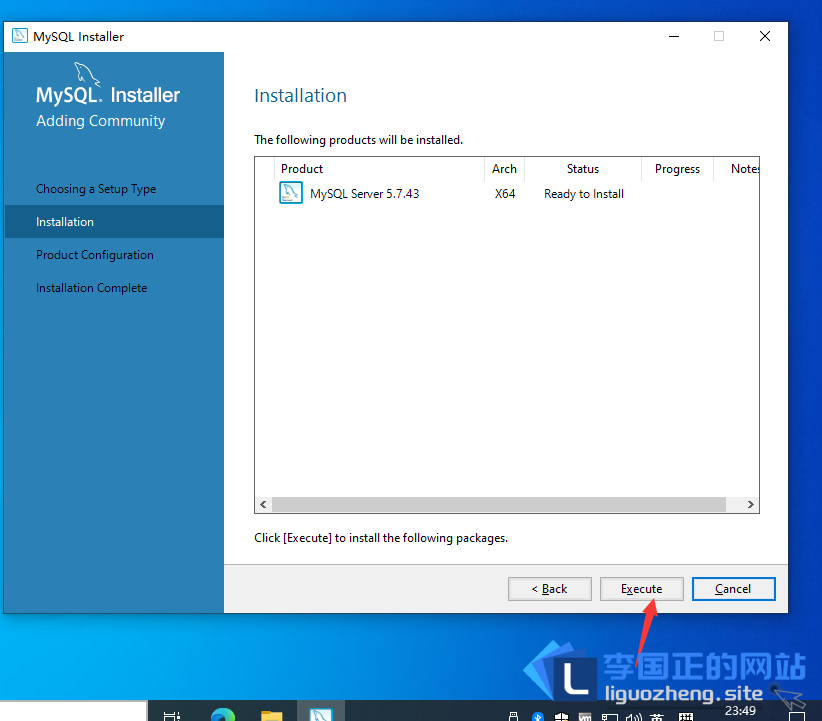822x721 pixels.
Task: Open the Product Configuration step
Action: [95, 255]
